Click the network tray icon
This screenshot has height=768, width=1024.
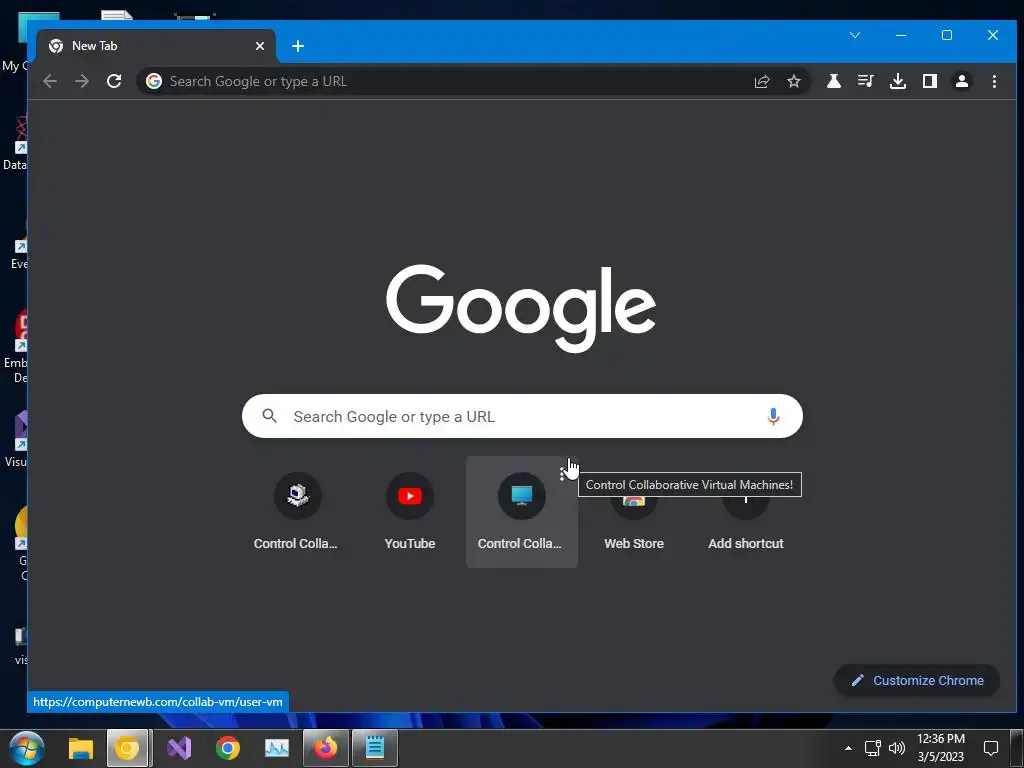[872, 748]
